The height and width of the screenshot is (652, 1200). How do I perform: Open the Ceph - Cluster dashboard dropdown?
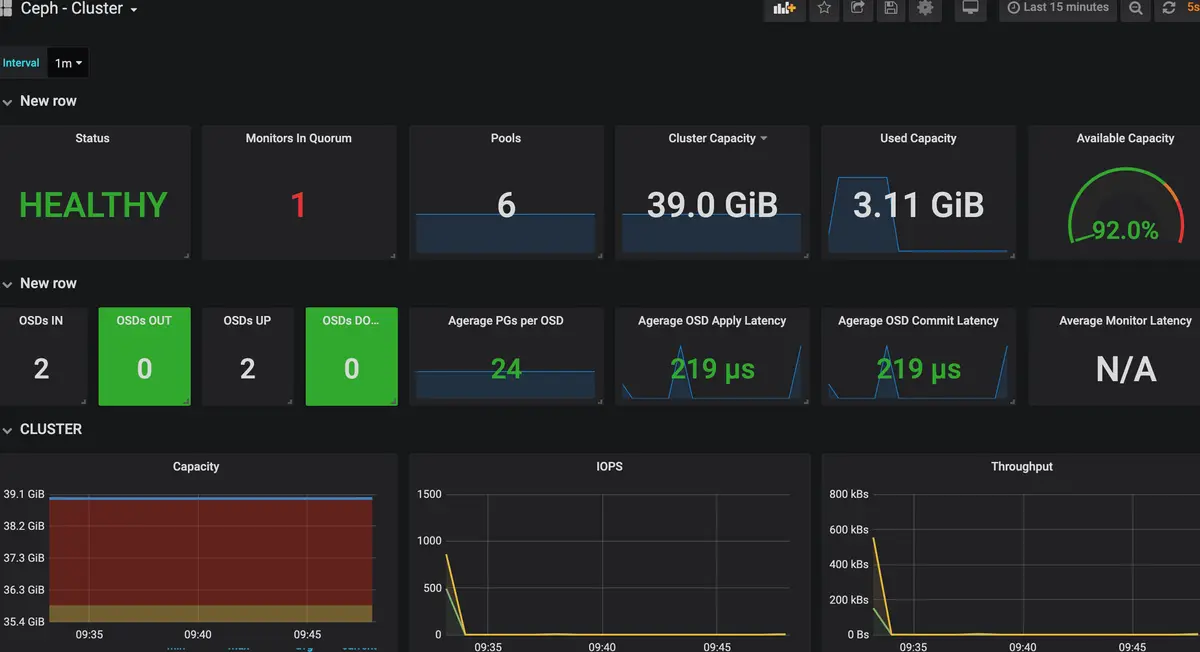[79, 8]
